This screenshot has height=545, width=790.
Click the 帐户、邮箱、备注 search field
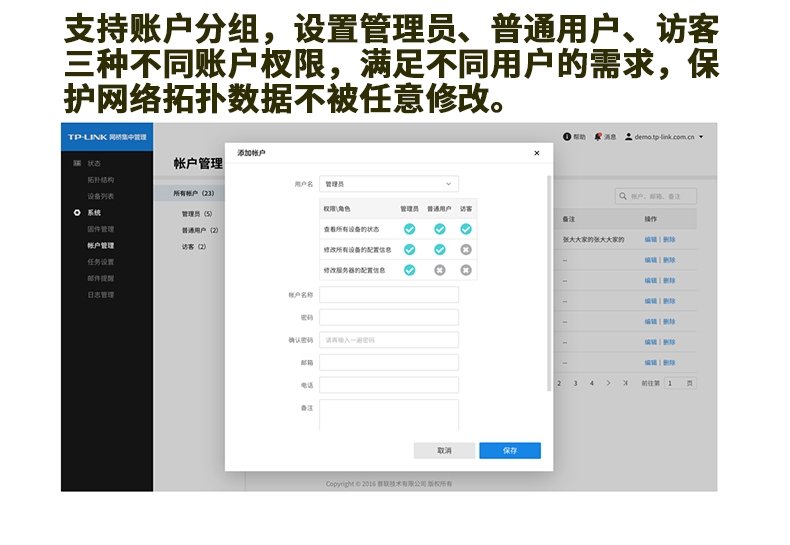(x=656, y=196)
